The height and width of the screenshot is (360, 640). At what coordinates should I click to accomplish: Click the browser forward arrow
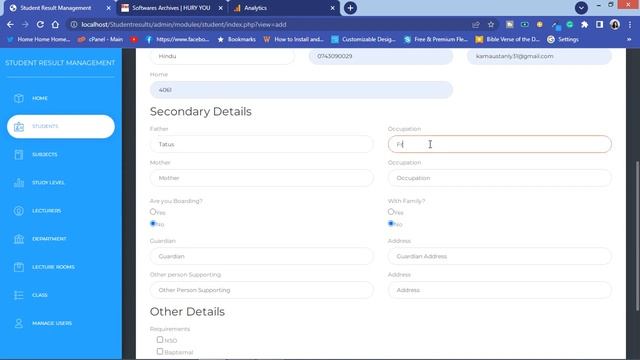pyautogui.click(x=25, y=24)
